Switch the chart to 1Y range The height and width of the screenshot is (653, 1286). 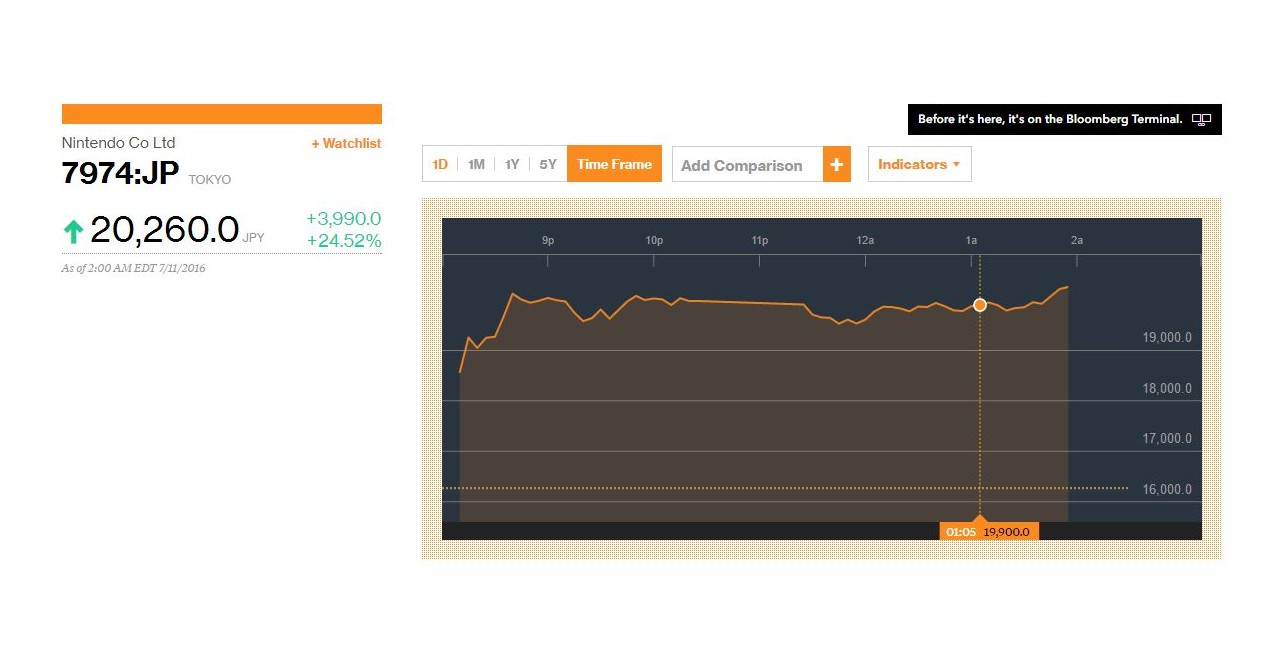[x=512, y=164]
